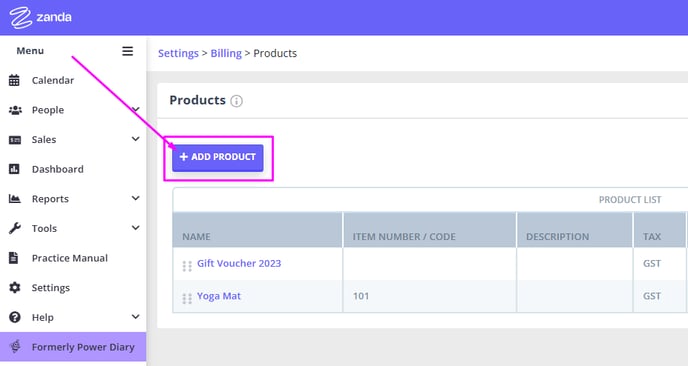The image size is (688, 366).
Task: Click the Gift Voucher 2023 drag handle
Action: pyautogui.click(x=187, y=266)
